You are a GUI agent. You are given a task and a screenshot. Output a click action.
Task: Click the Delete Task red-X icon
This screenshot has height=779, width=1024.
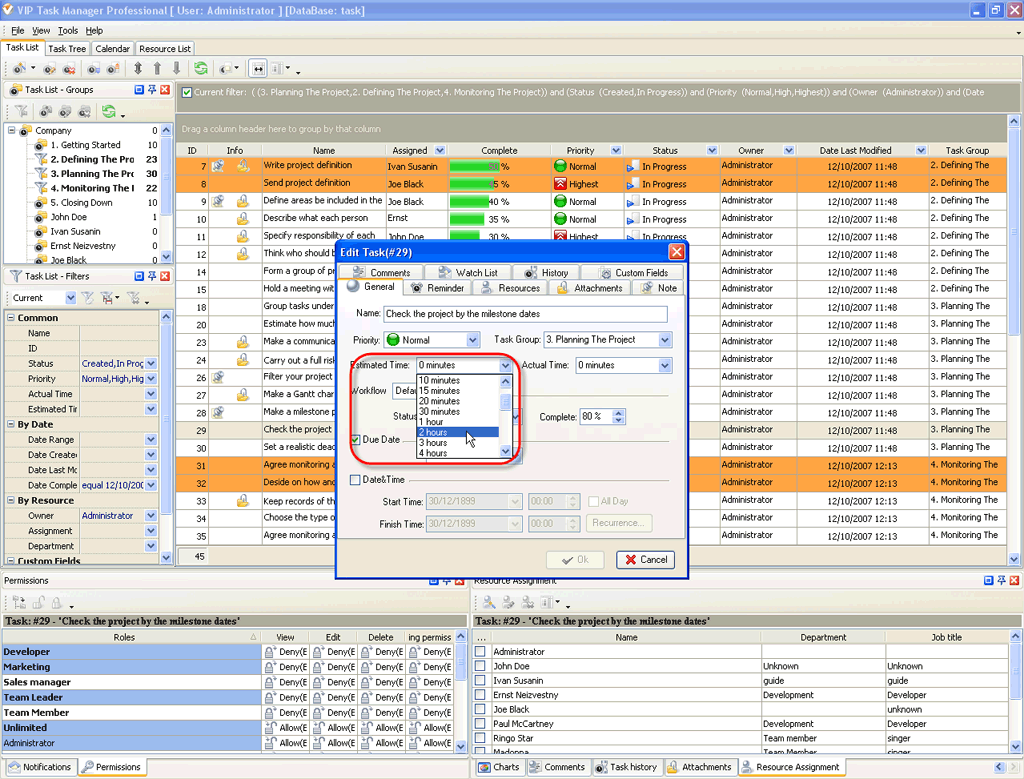[69, 69]
